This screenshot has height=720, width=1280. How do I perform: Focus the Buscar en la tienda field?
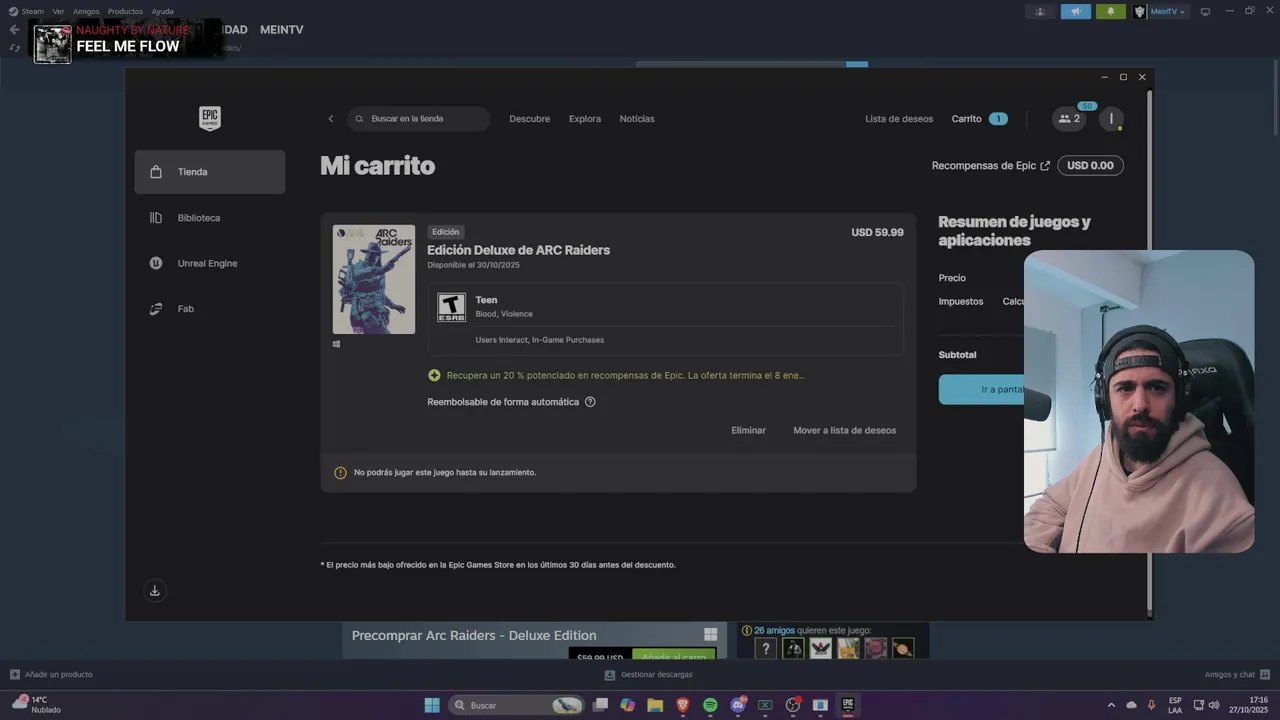click(x=419, y=119)
